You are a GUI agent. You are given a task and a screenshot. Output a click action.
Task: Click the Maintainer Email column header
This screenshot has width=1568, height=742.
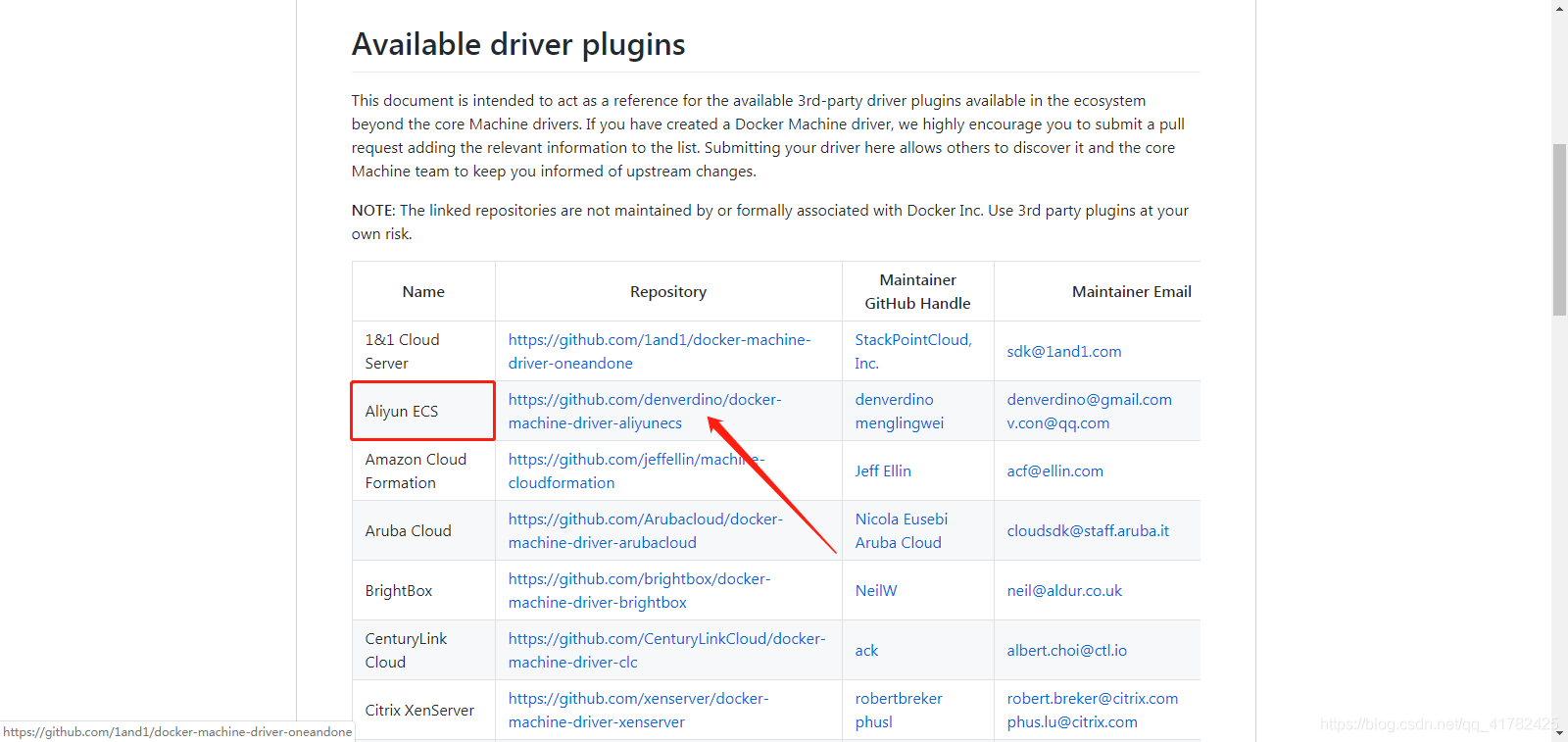coord(1098,291)
